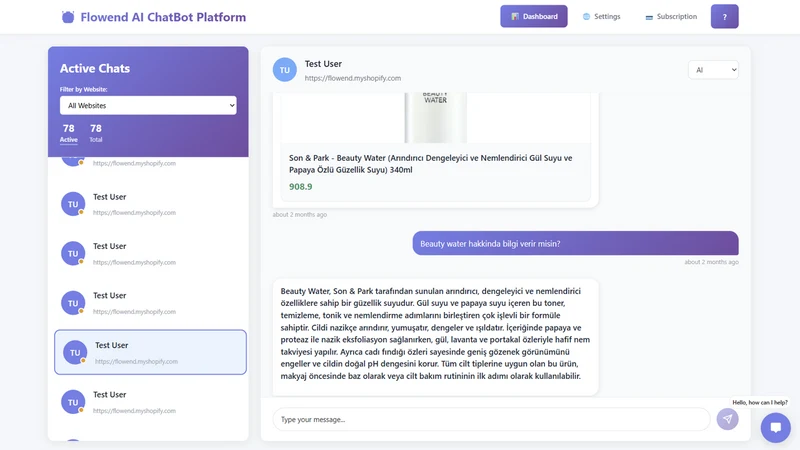The image size is (800, 450).
Task: Open Settings from the top navigation
Action: [602, 16]
